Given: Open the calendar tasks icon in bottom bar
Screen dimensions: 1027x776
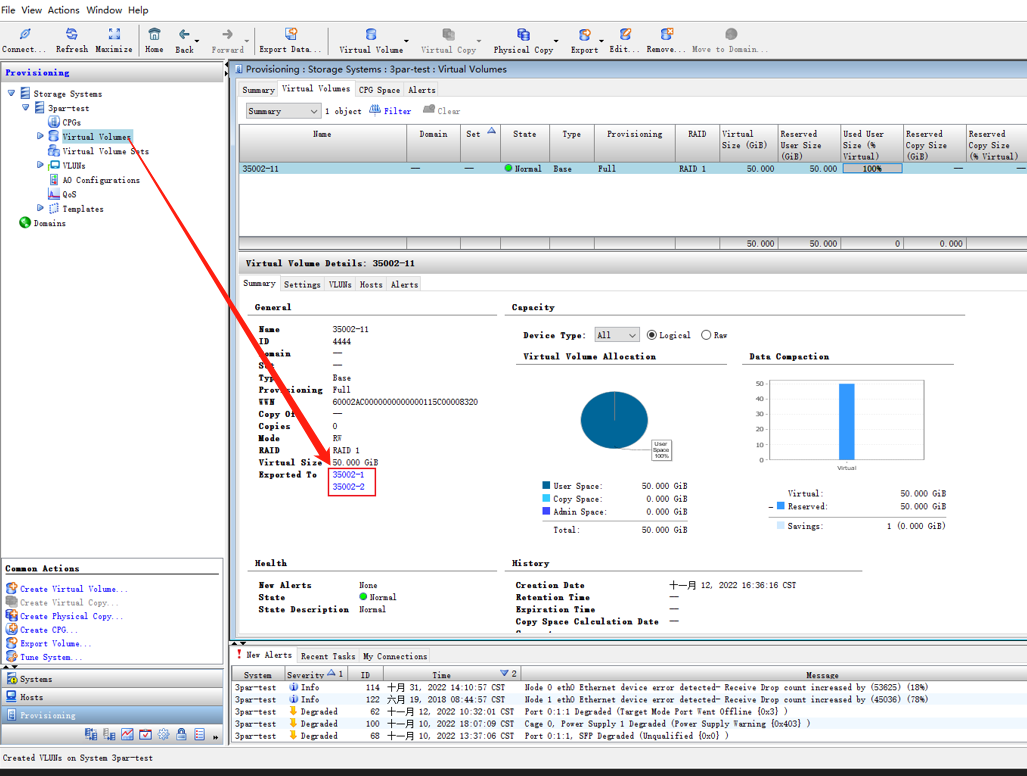Looking at the screenshot, I should coord(145,734).
